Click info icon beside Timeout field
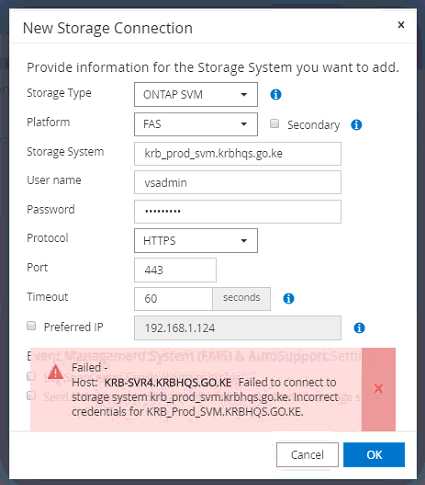The width and height of the screenshot is (425, 485). (x=289, y=298)
